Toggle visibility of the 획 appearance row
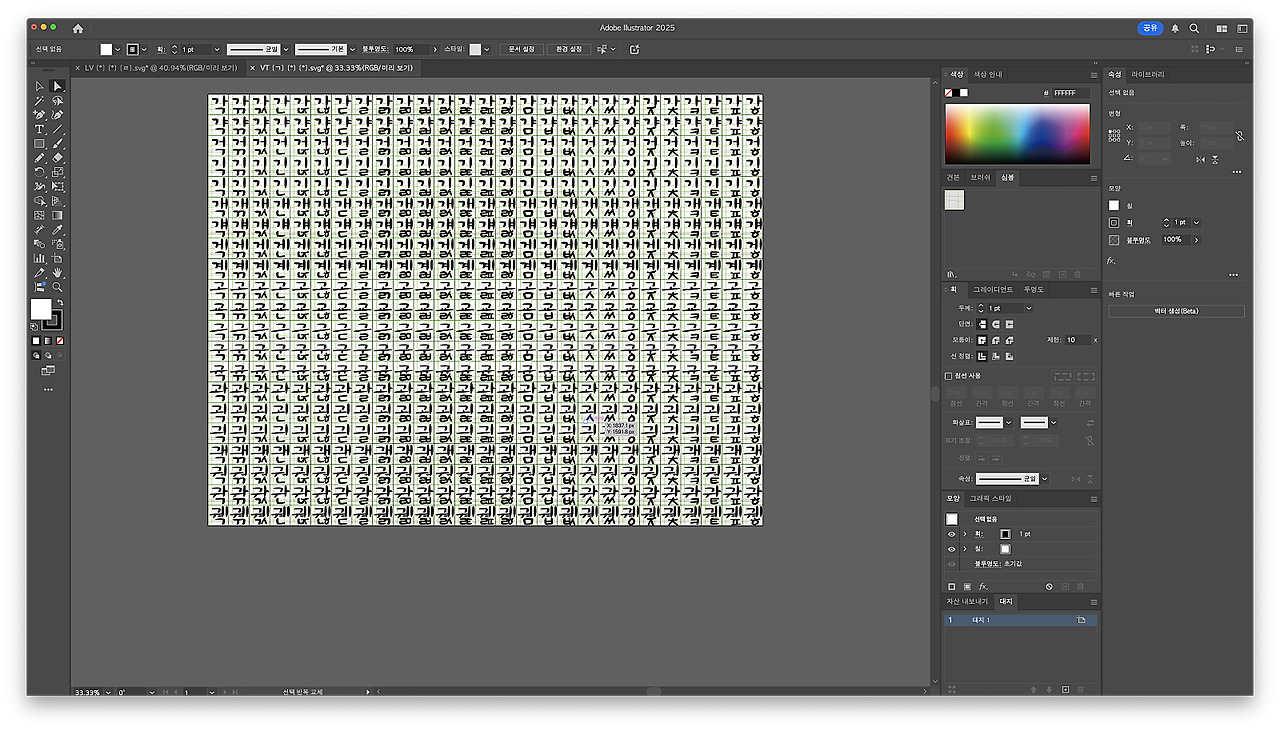Screen dimensions: 1280x731 952,534
